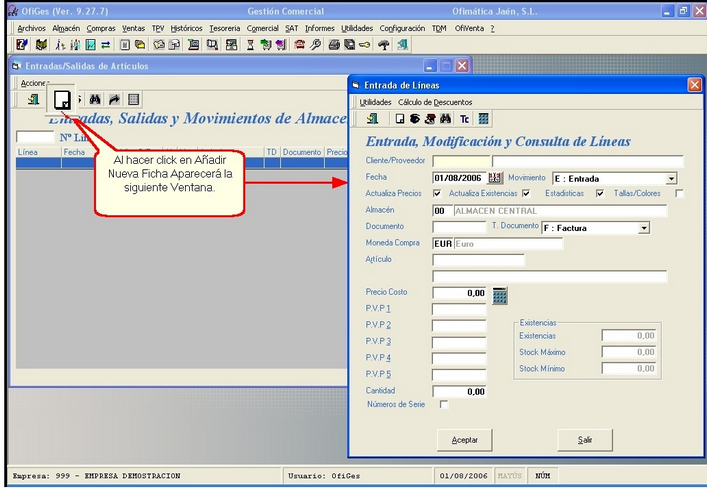707x488 pixels.
Task: Click the eye view icon in Entrada de Líneas
Action: pos(415,119)
